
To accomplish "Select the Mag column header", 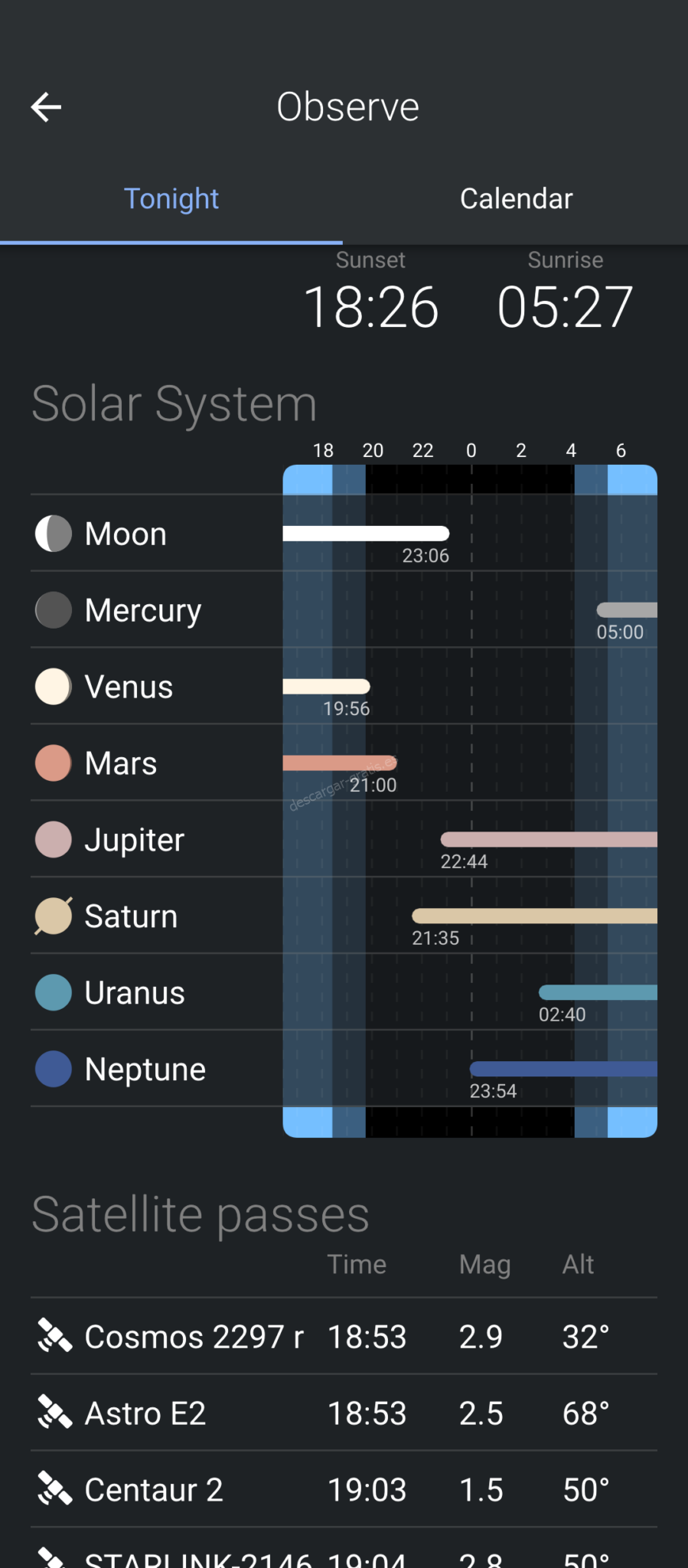I will click(x=484, y=1264).
